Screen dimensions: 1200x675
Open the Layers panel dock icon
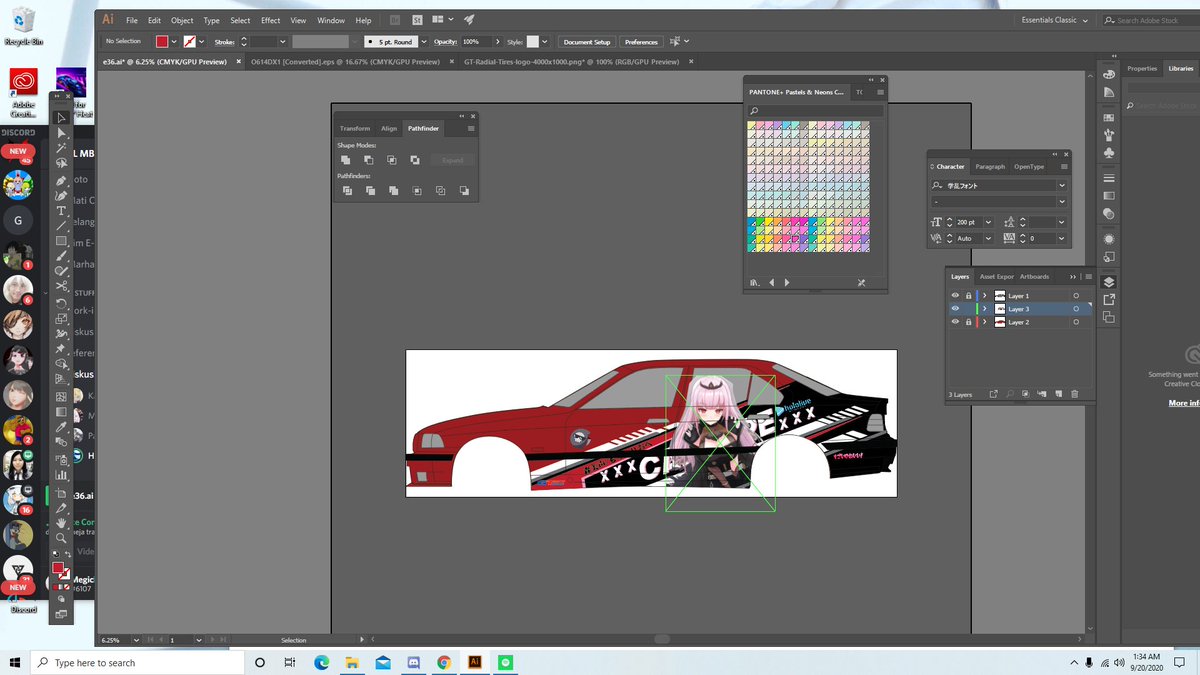1109,282
